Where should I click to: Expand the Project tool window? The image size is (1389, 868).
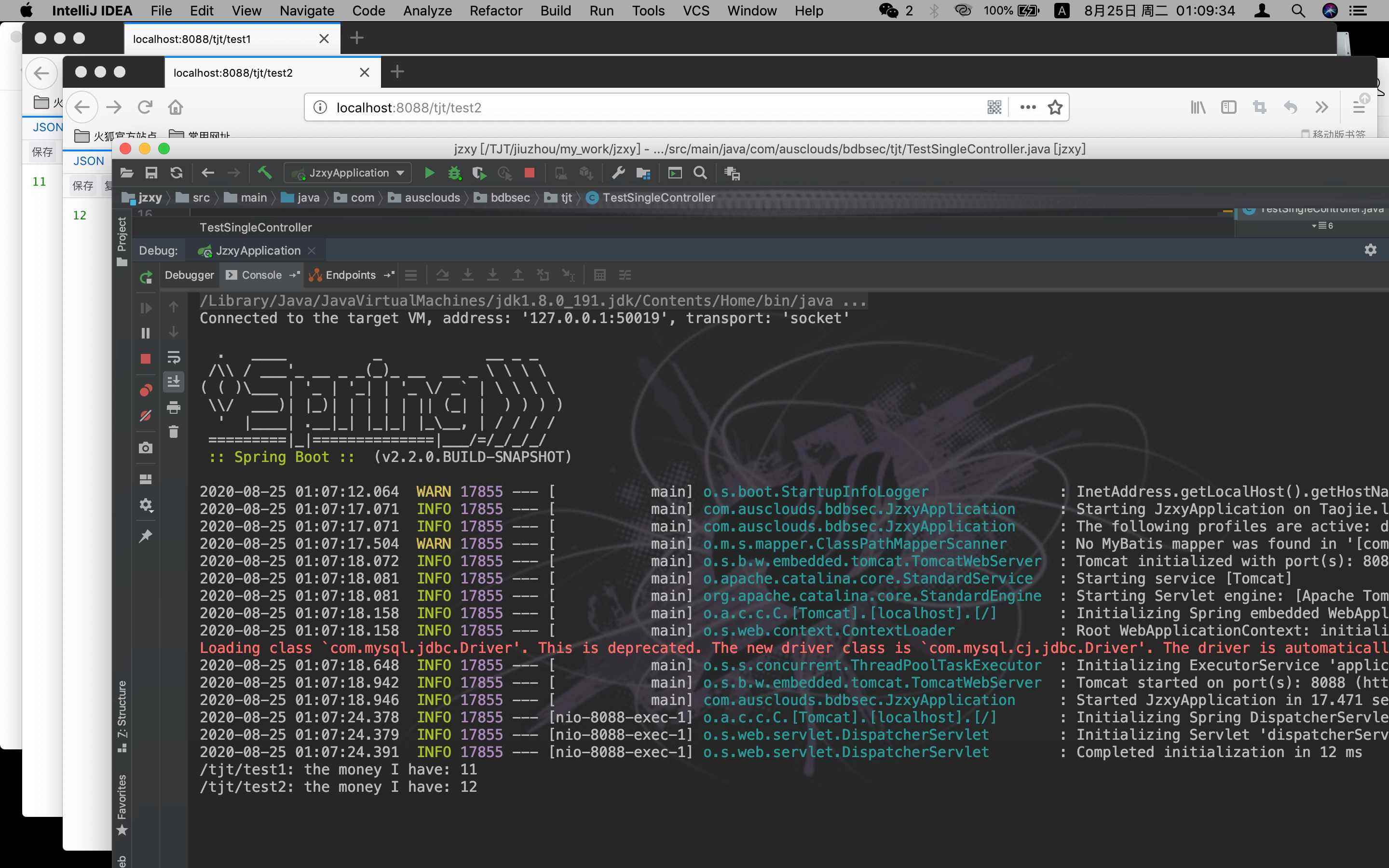(122, 234)
